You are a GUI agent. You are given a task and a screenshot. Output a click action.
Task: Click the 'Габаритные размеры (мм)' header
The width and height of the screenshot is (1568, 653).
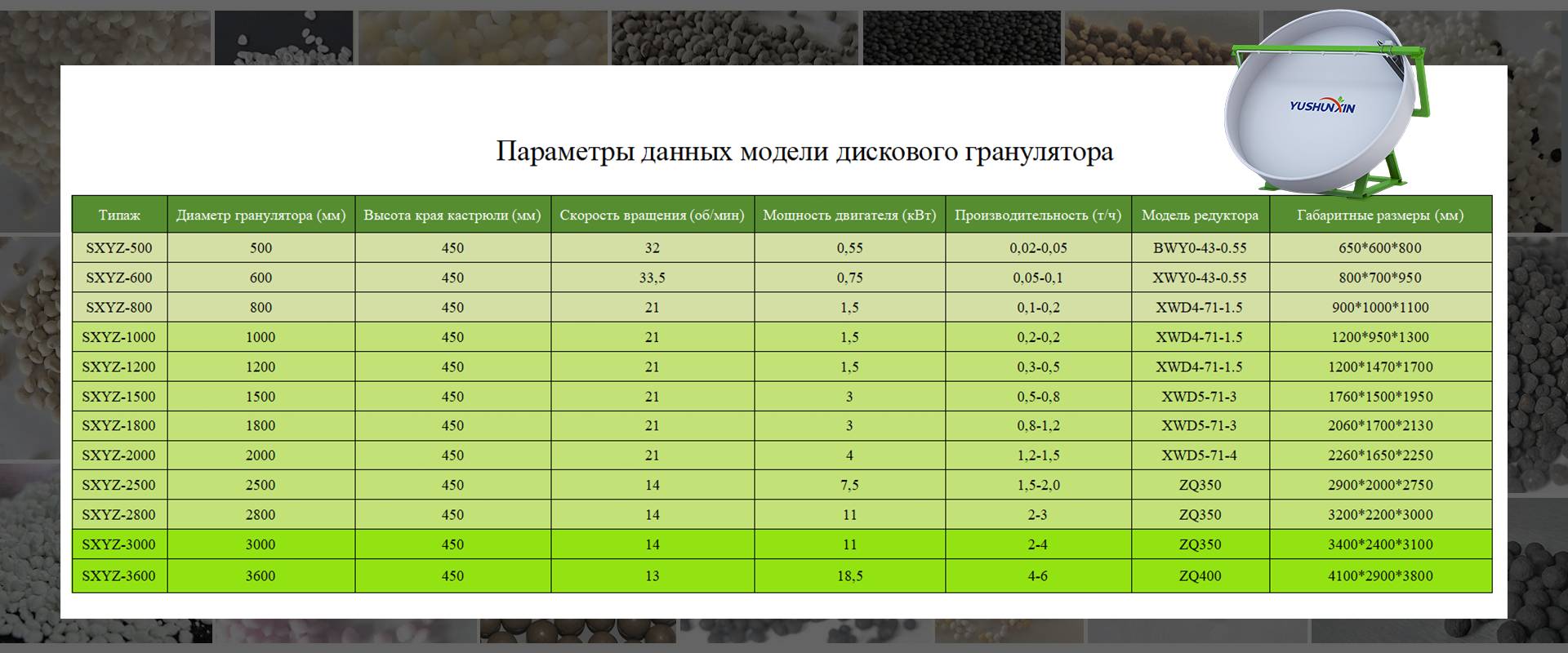pyautogui.click(x=1380, y=215)
